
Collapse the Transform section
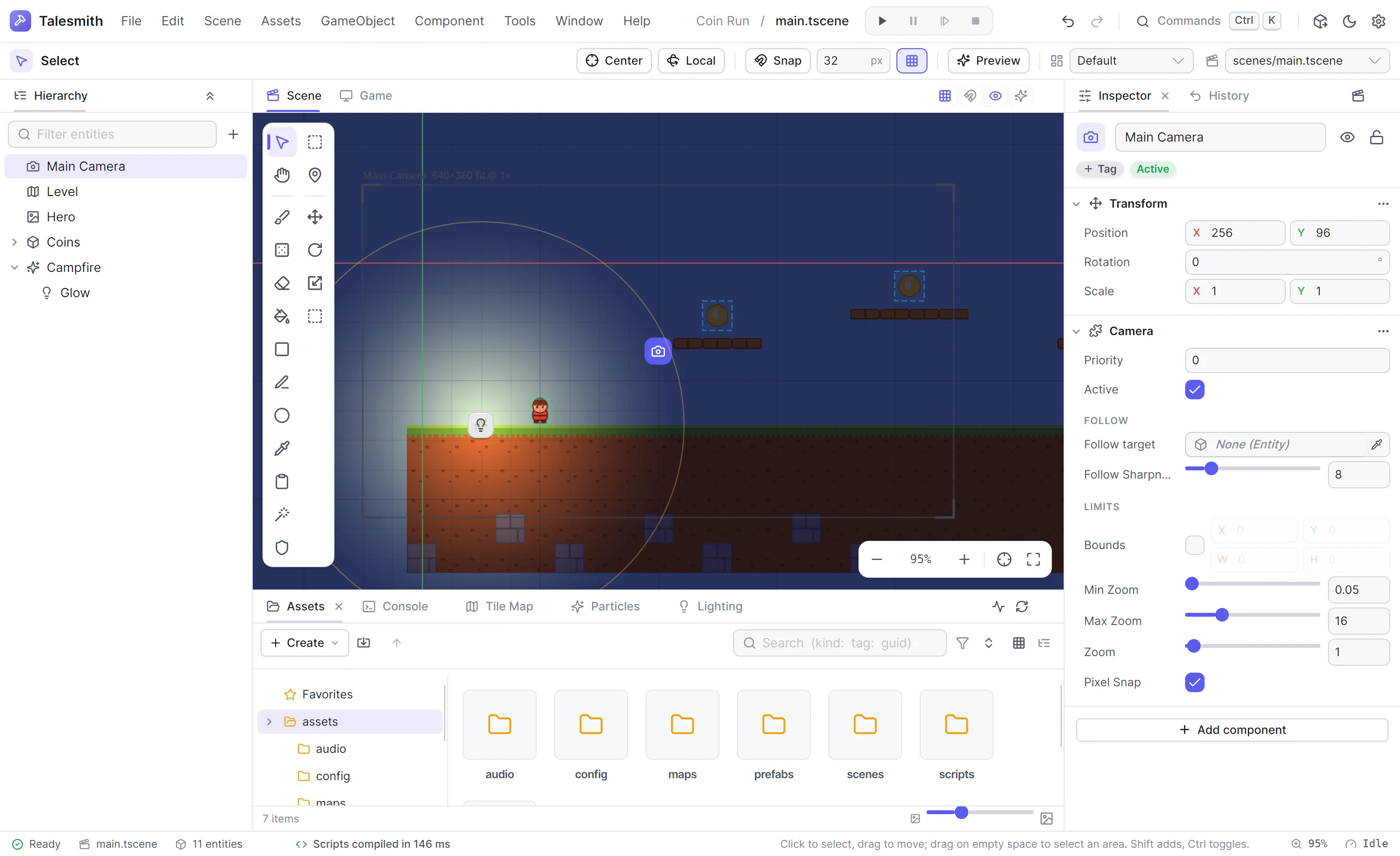click(x=1076, y=203)
